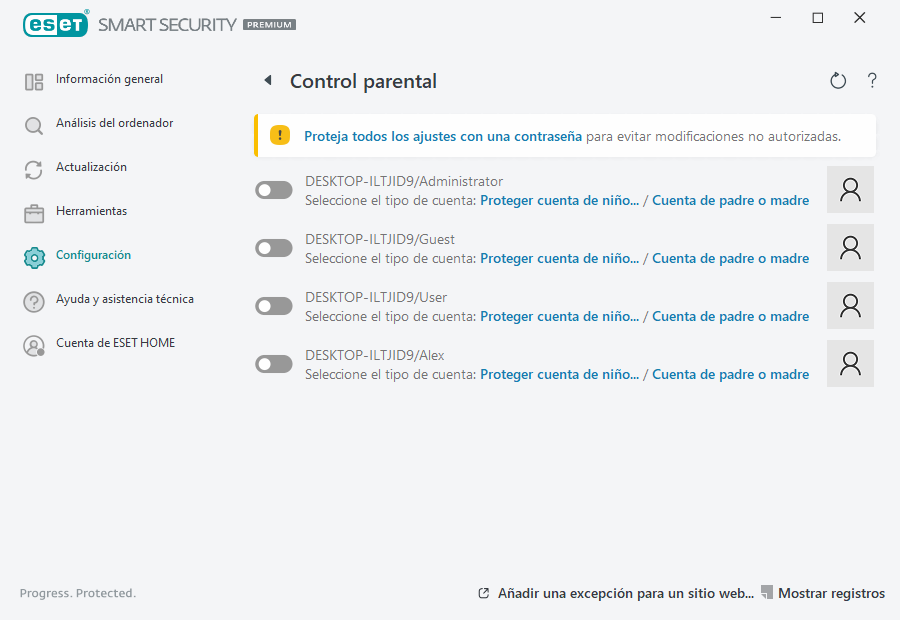Open the ESET HOME account panel
The width and height of the screenshot is (900, 620).
(x=114, y=343)
